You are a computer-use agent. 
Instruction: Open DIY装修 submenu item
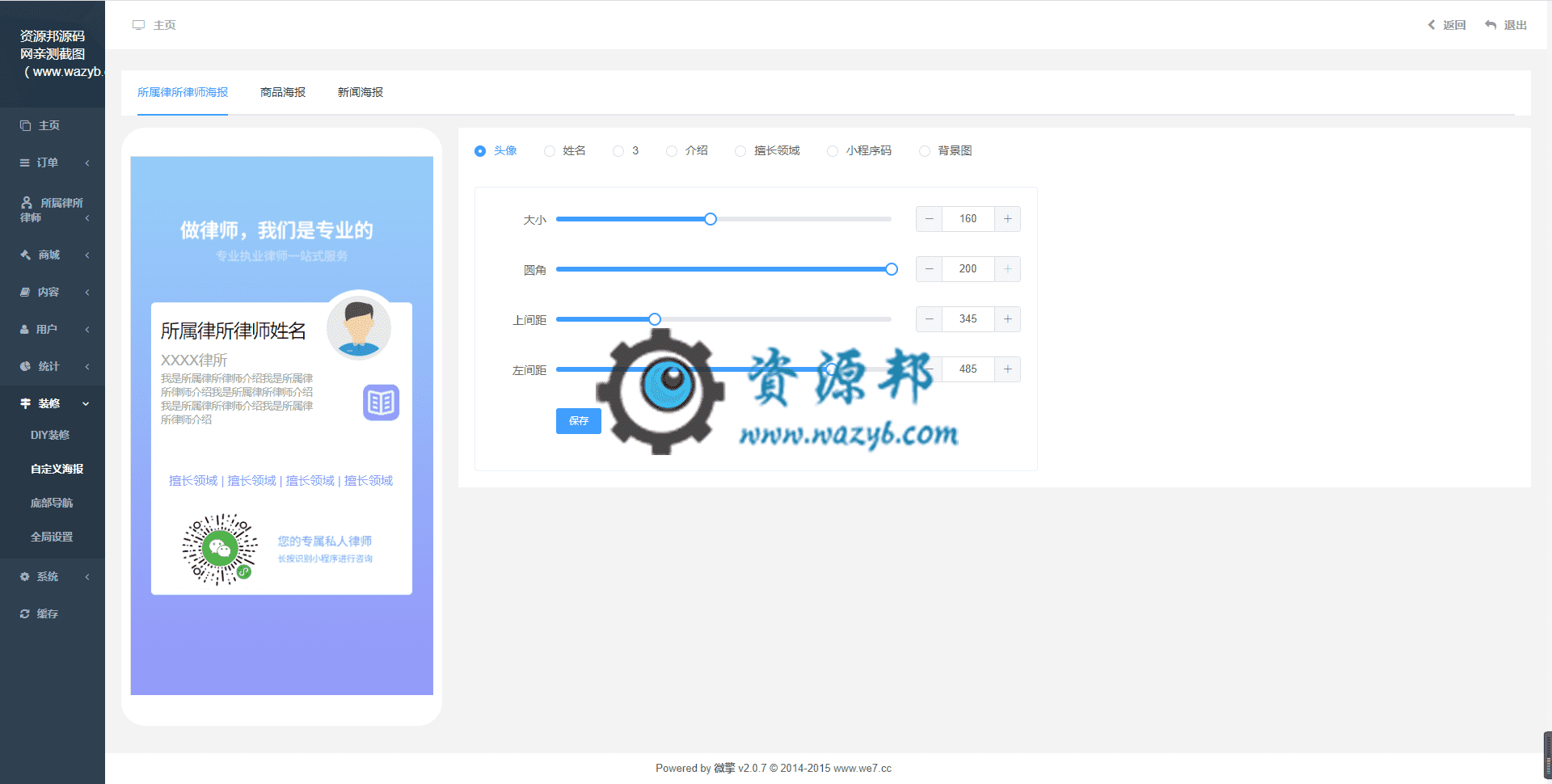50,435
